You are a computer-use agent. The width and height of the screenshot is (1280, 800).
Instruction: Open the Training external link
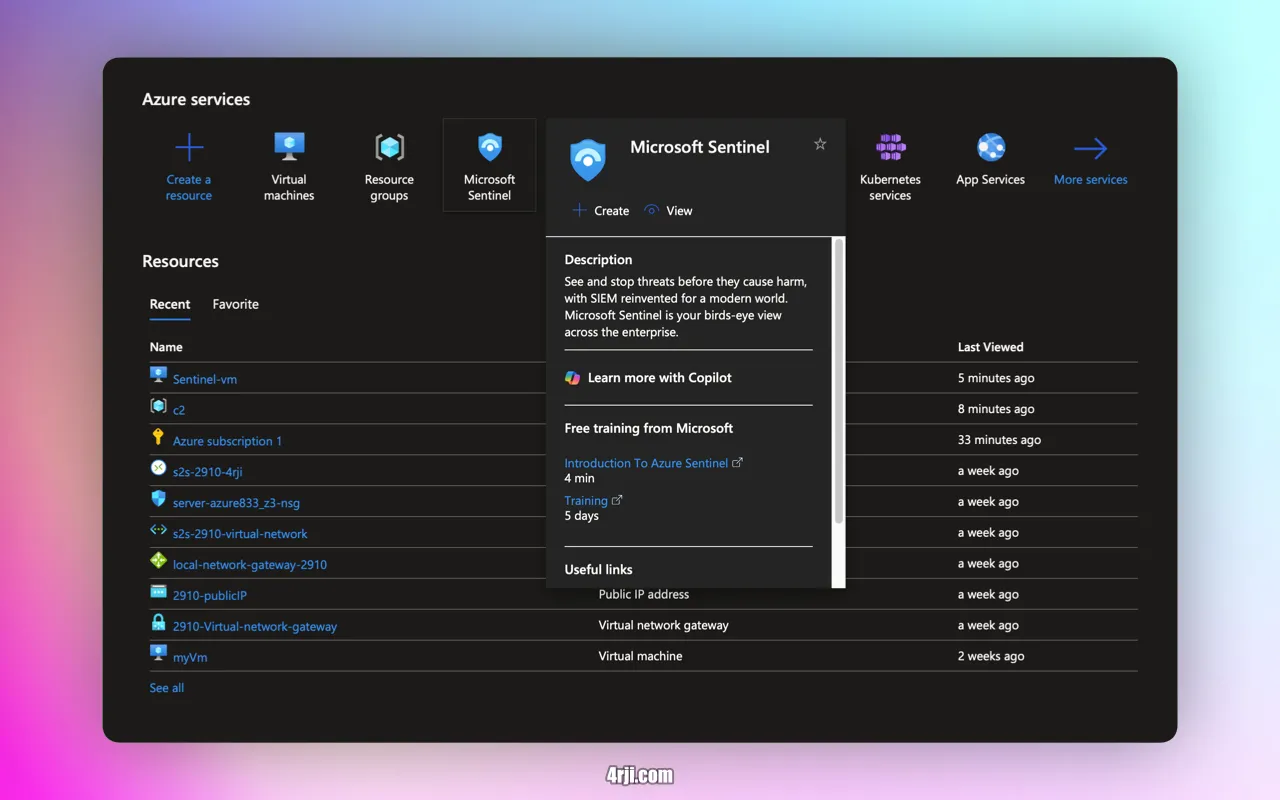click(586, 500)
